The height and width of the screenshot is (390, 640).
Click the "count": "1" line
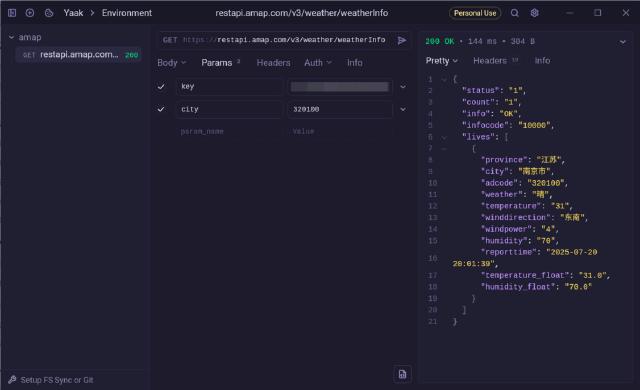491,102
